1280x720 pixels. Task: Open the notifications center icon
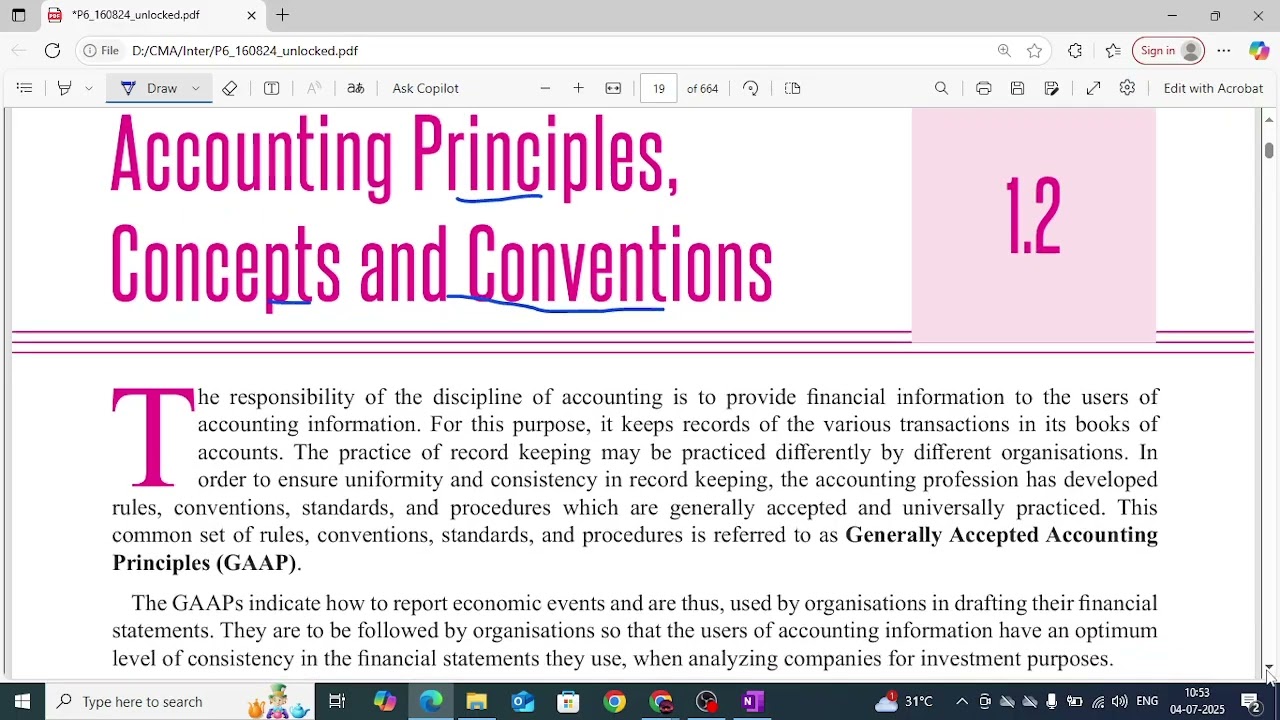pyautogui.click(x=1251, y=702)
